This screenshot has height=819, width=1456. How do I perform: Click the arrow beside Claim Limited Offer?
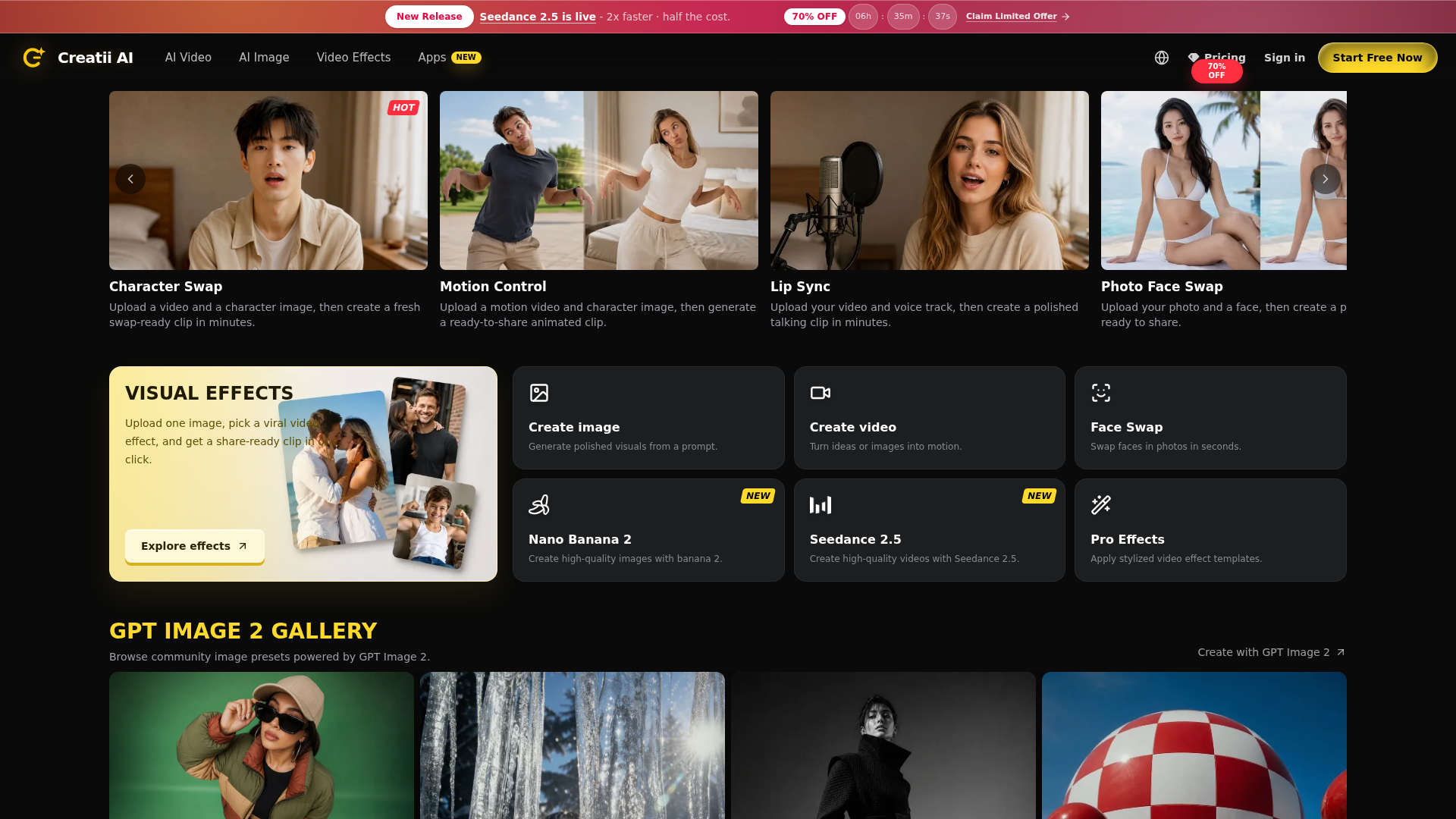[1065, 17]
